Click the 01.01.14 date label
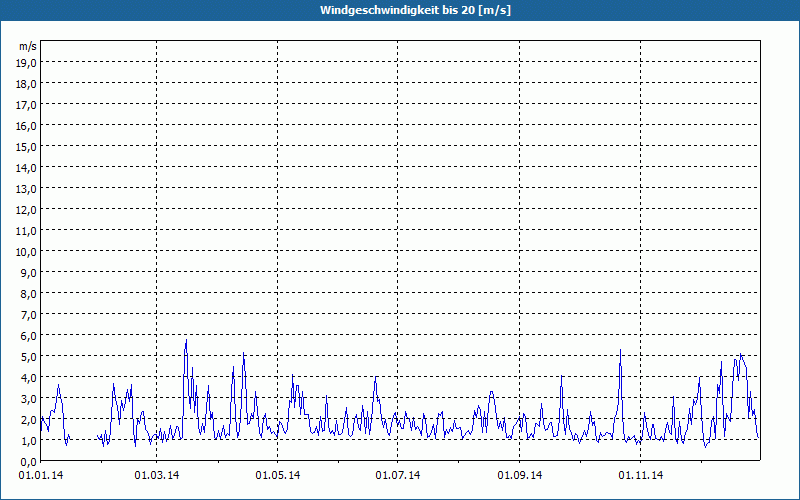This screenshot has width=800, height=500. [41, 476]
